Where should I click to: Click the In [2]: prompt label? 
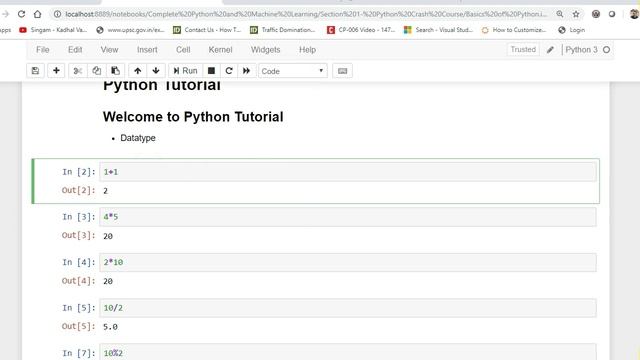(79, 172)
